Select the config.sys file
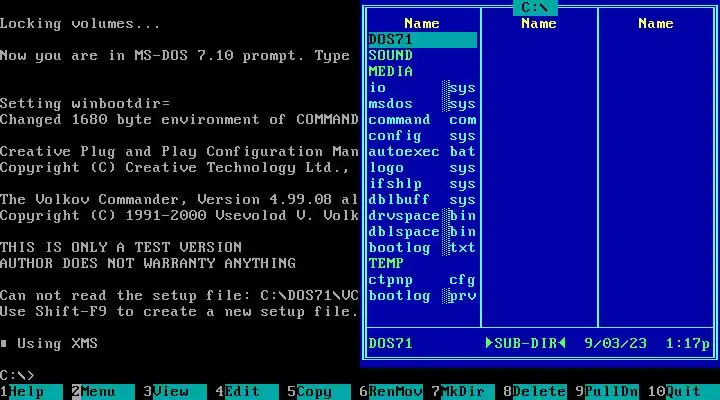This screenshot has width=720, height=400. [x=422, y=136]
